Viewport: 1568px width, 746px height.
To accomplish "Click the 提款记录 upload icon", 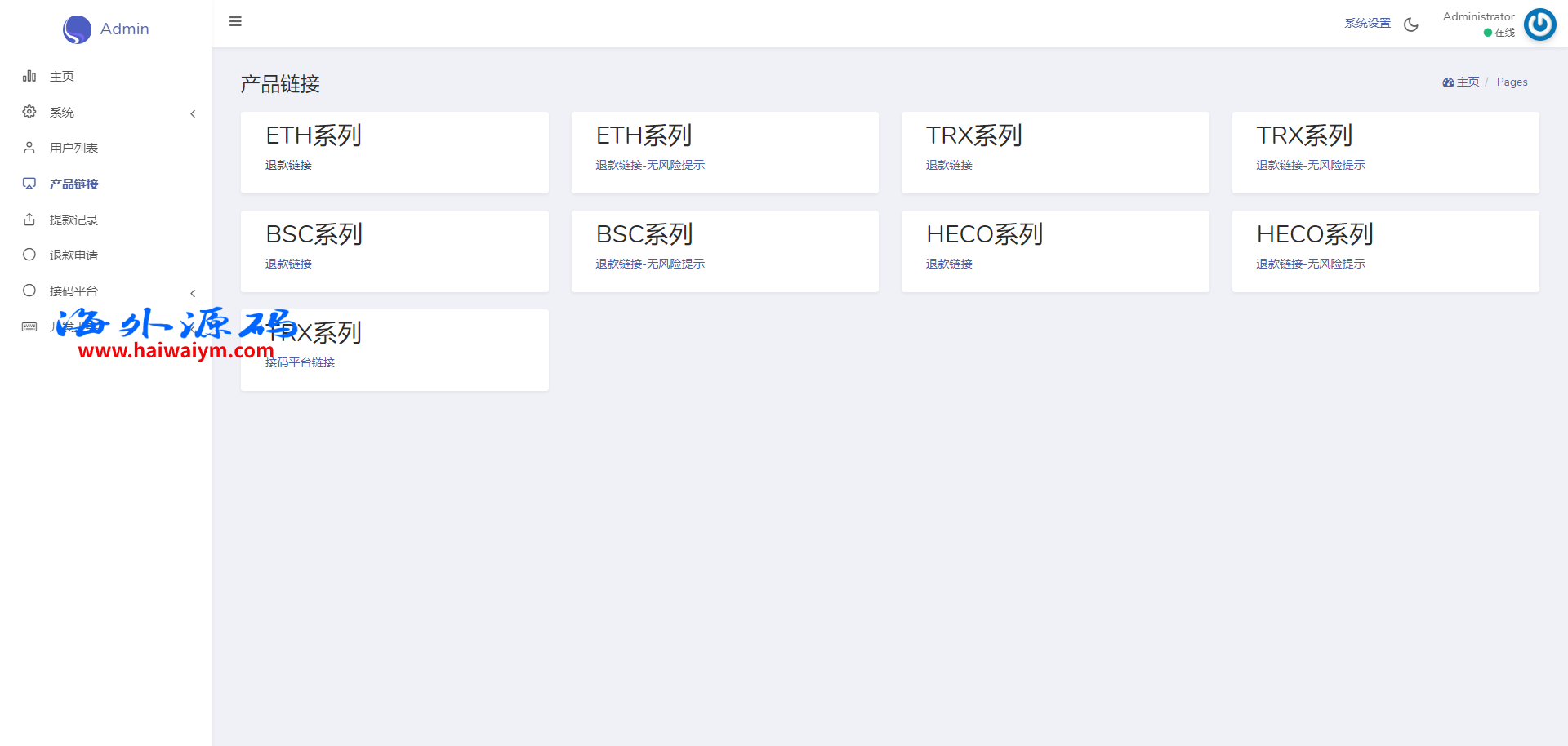I will pos(29,220).
